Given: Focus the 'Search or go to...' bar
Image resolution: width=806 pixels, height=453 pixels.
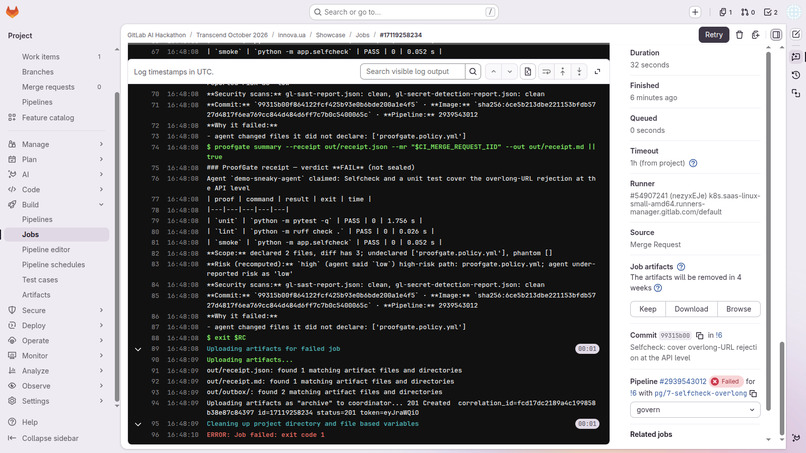Looking at the screenshot, I should [x=404, y=12].
